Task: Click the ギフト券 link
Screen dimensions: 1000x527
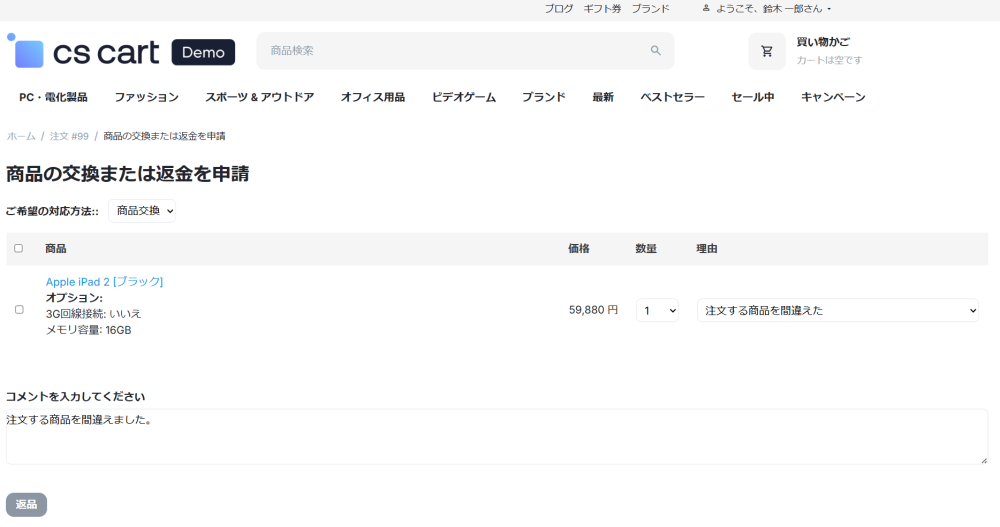Action: [602, 9]
